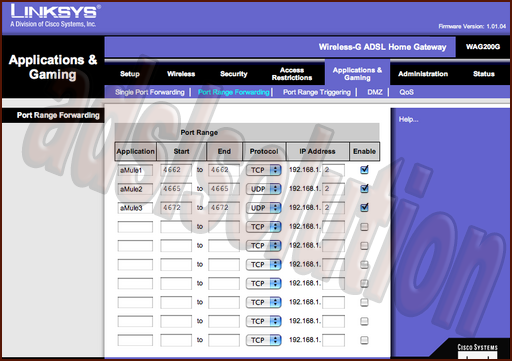Image resolution: width=512 pixels, height=361 pixels.
Task: Click the End port 4672 field
Action: 224,208
